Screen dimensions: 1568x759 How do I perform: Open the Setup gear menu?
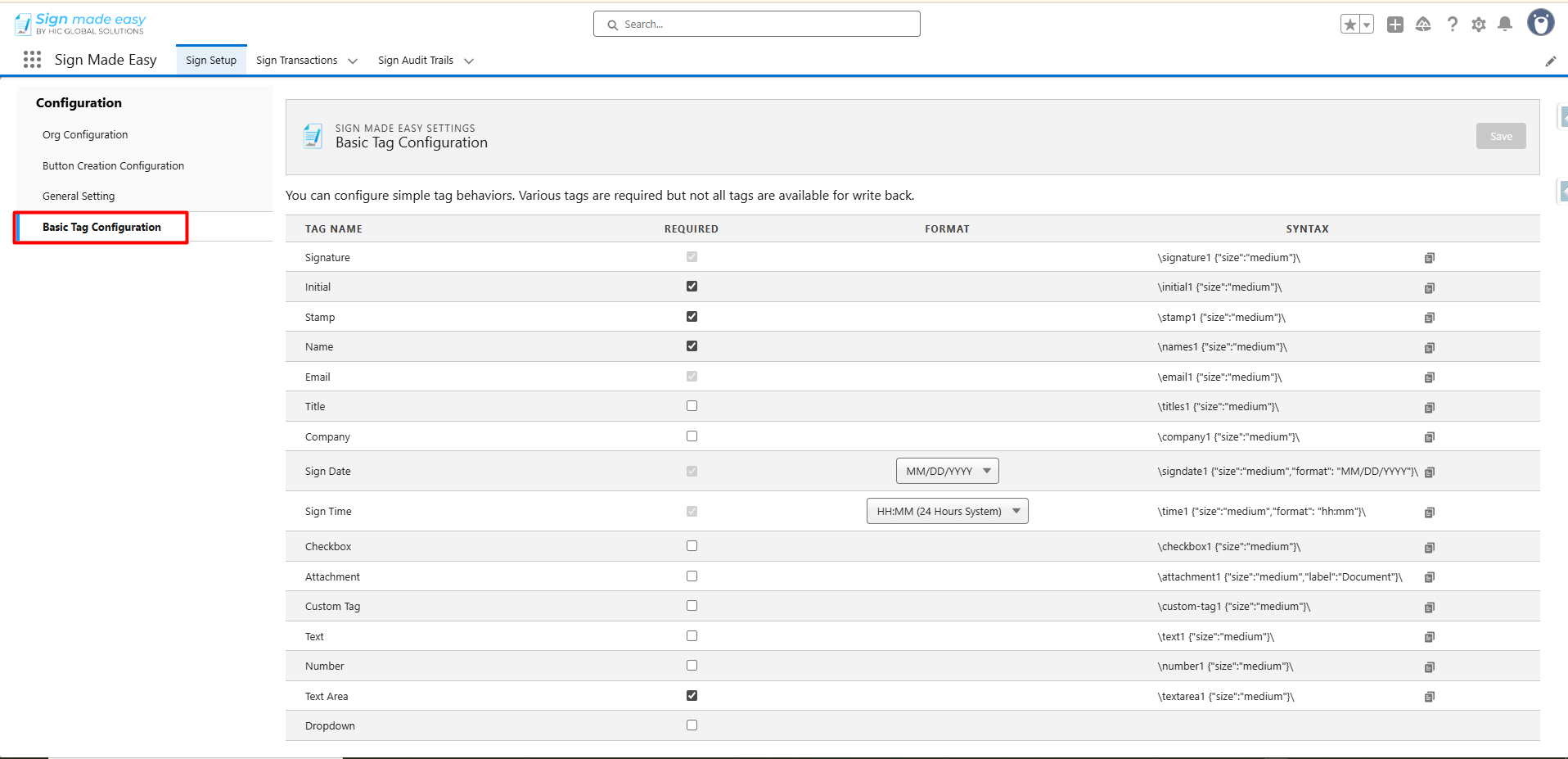[1478, 25]
